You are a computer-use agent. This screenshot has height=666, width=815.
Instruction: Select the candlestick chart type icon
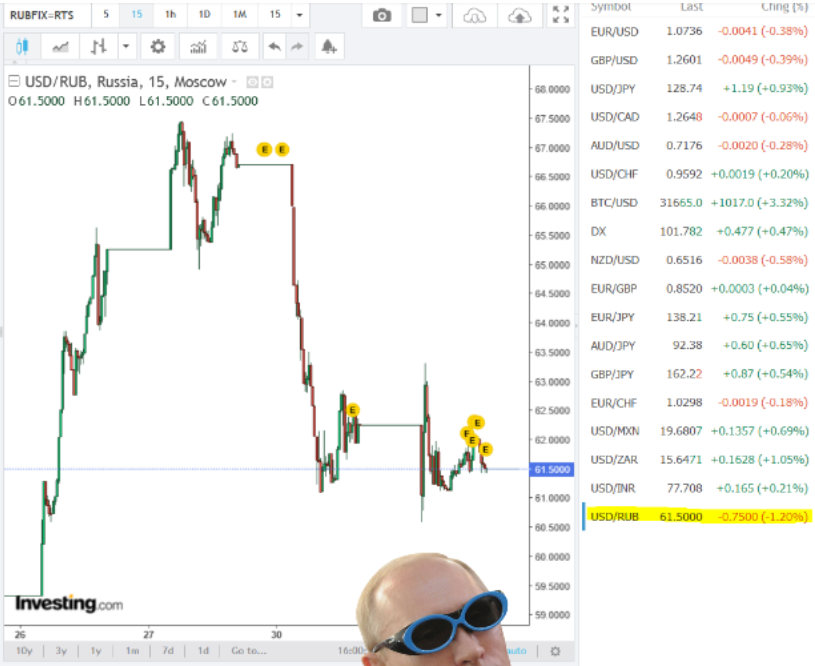[21, 47]
